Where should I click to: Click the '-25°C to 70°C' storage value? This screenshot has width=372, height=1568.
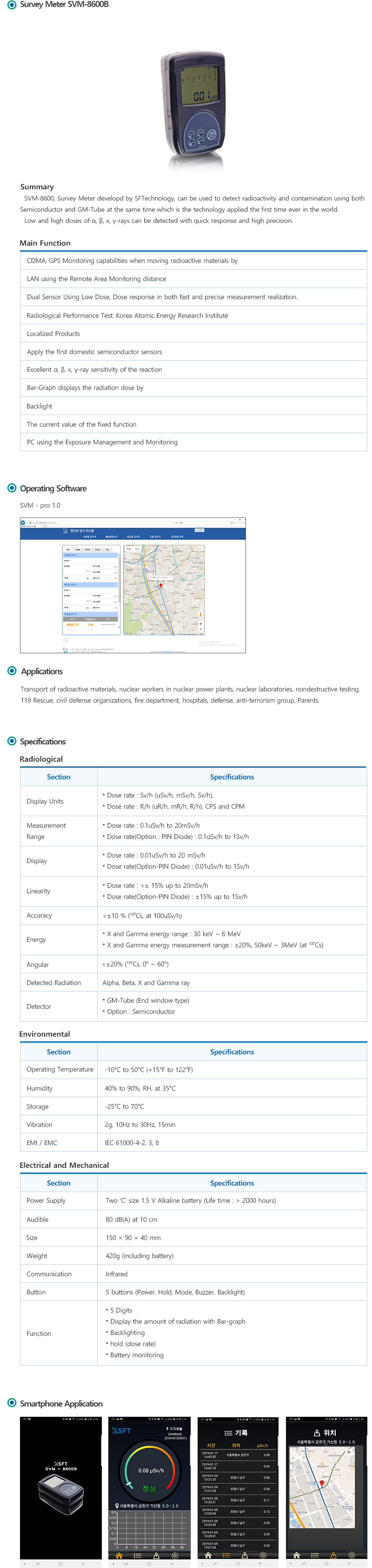[125, 1106]
